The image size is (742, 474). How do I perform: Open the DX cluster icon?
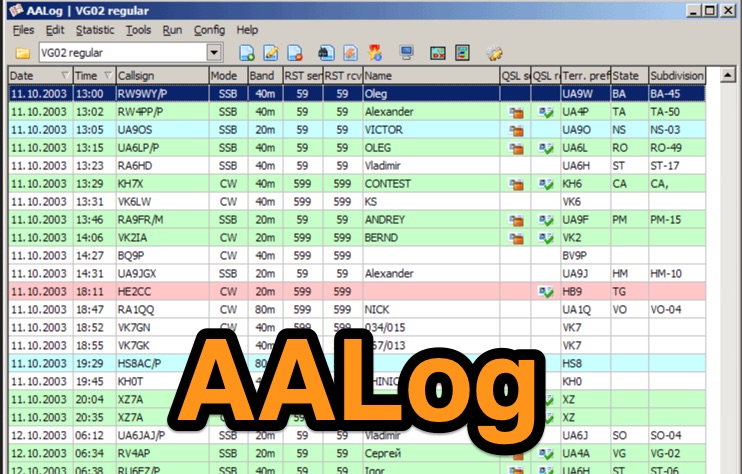[x=438, y=53]
